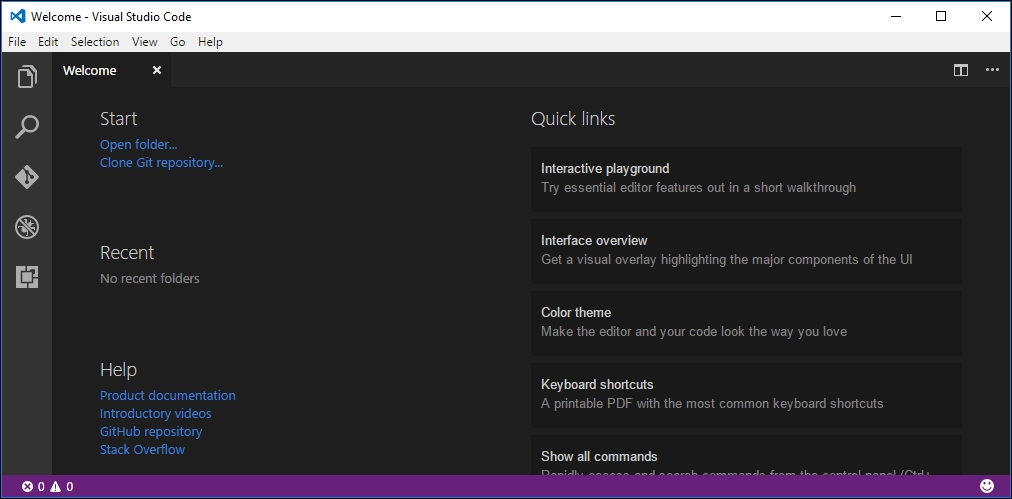The width and height of the screenshot is (1012, 499).
Task: Open the Keyboard shortcuts quick link
Action: (746, 395)
